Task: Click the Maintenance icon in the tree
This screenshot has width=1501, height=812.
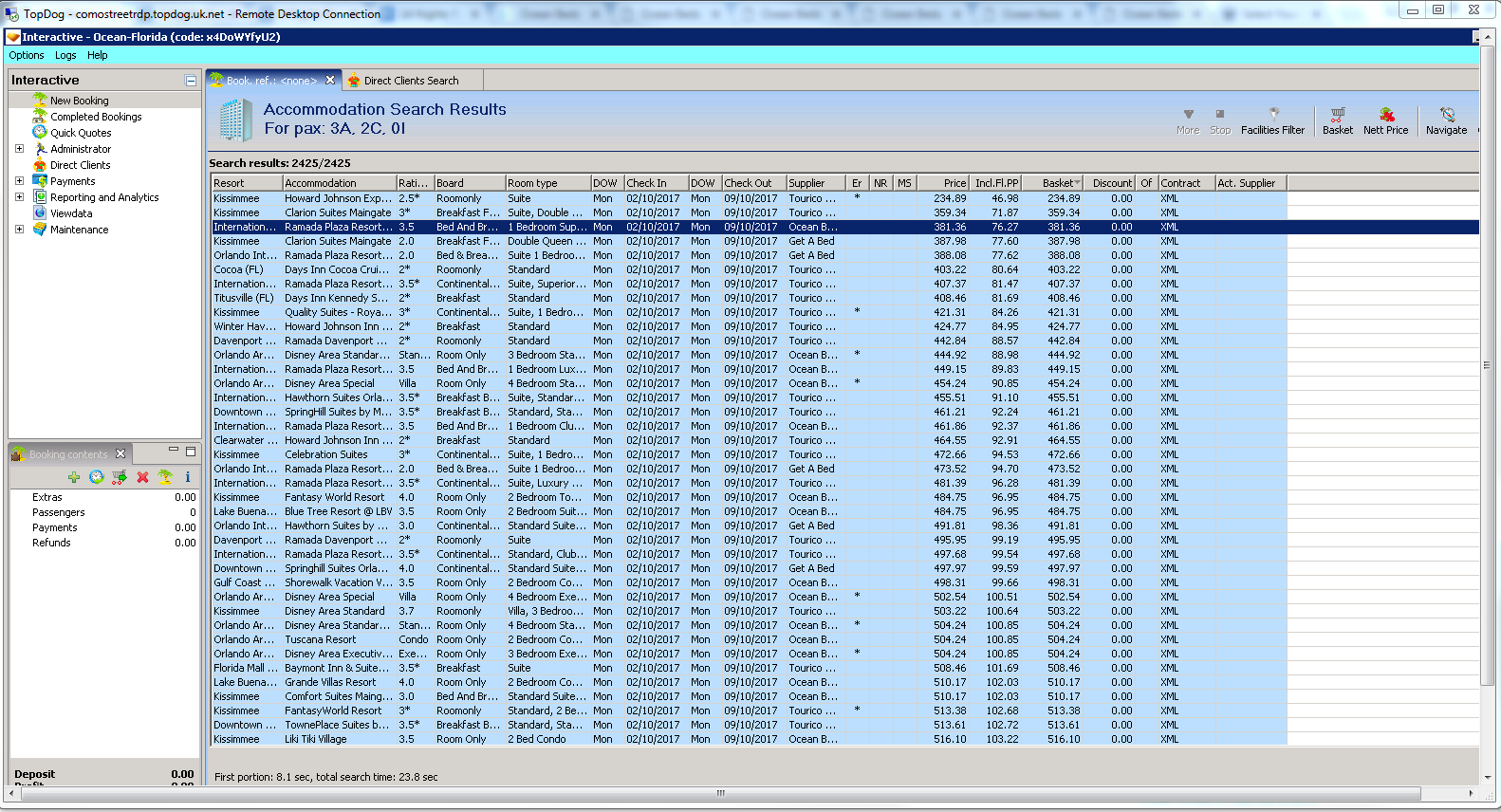Action: tap(40, 229)
